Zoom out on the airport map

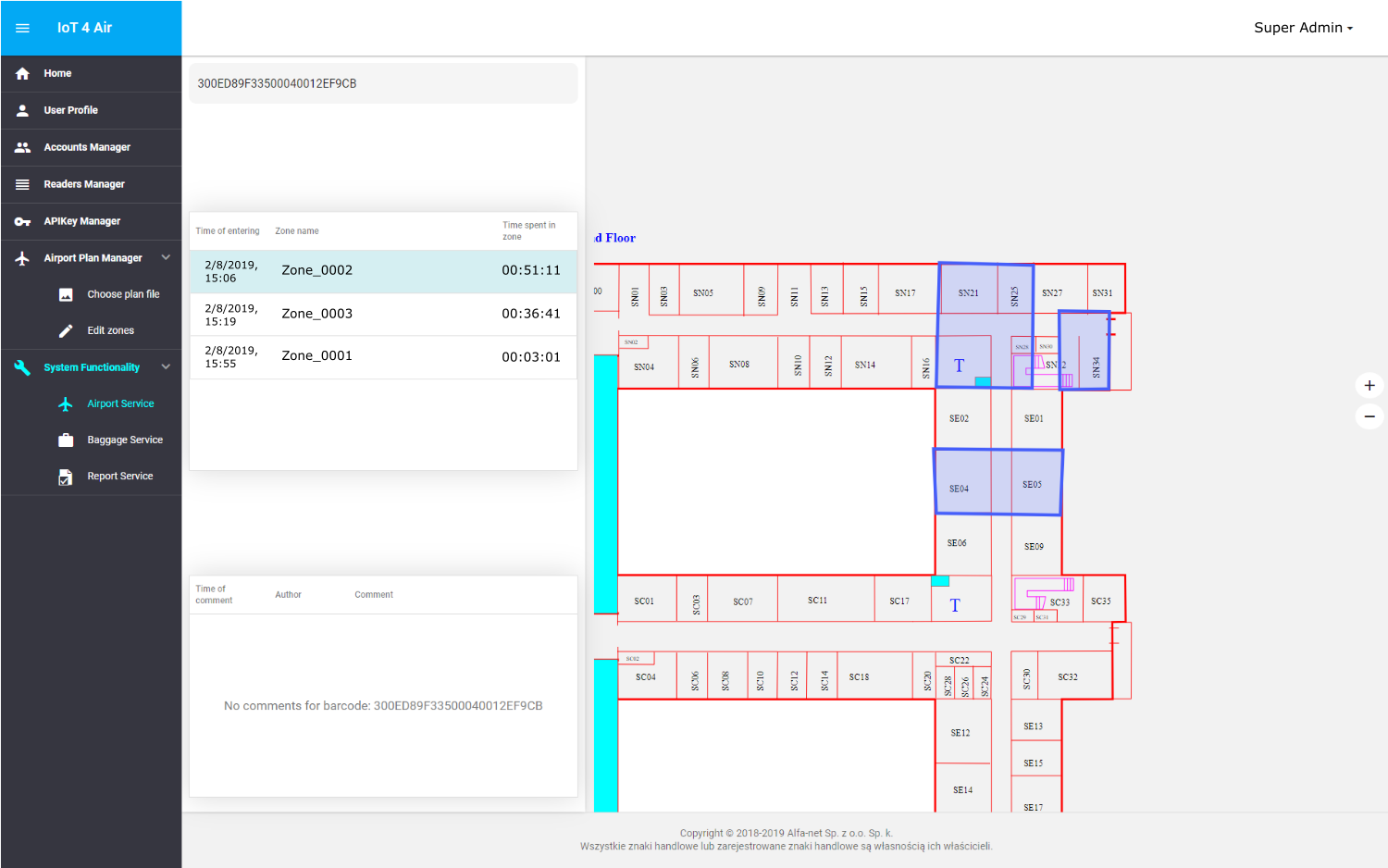(x=1369, y=416)
